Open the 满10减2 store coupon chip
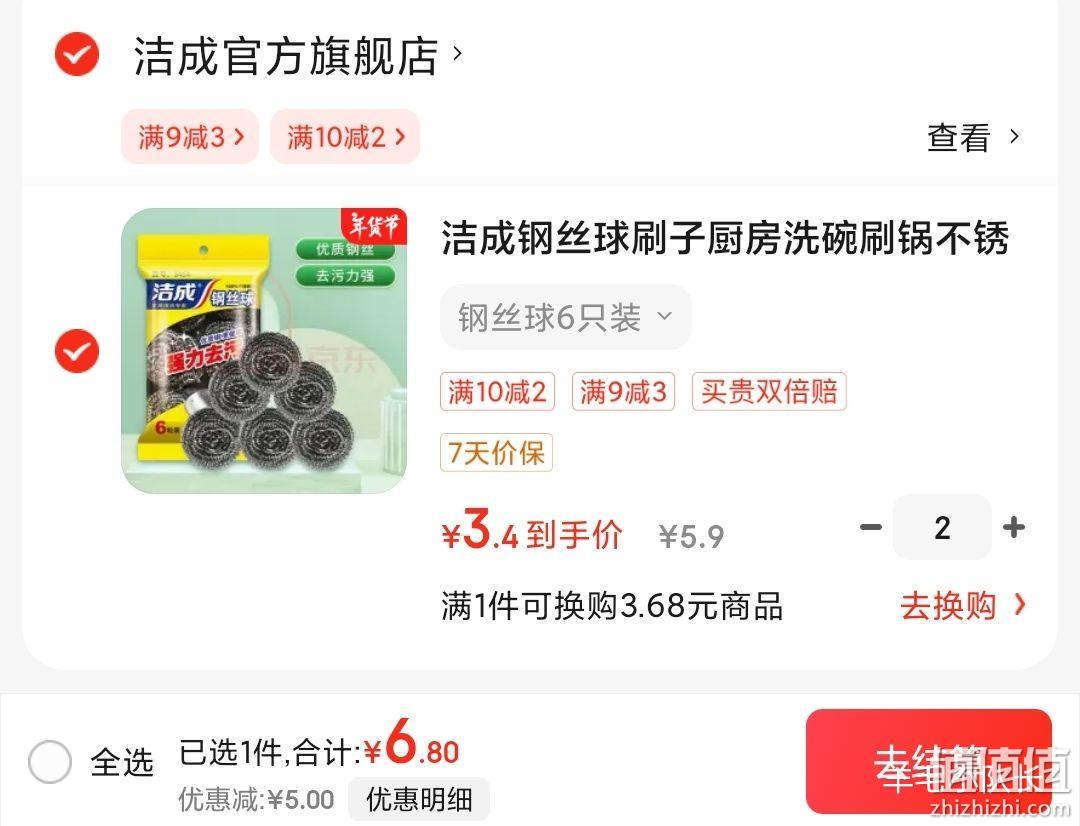Image resolution: width=1080 pixels, height=826 pixels. tap(345, 136)
